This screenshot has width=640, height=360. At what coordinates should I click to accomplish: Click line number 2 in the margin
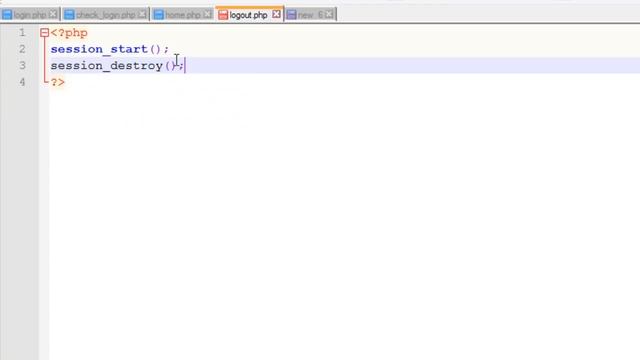click(22, 49)
